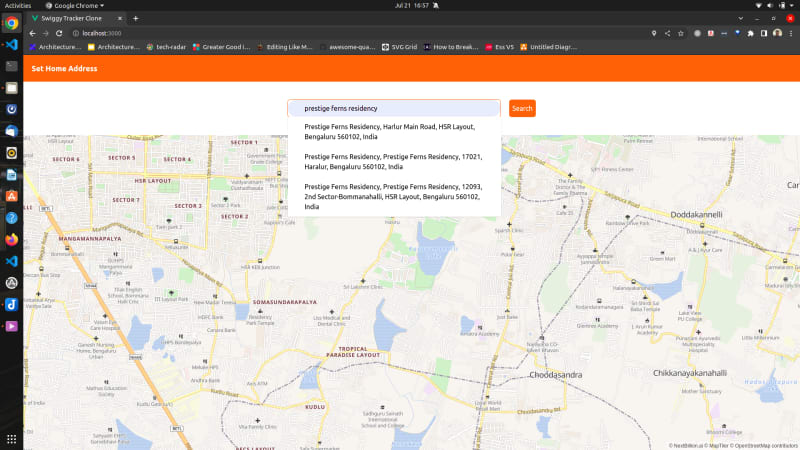Show all applications grid
800x450 pixels.
11,439
